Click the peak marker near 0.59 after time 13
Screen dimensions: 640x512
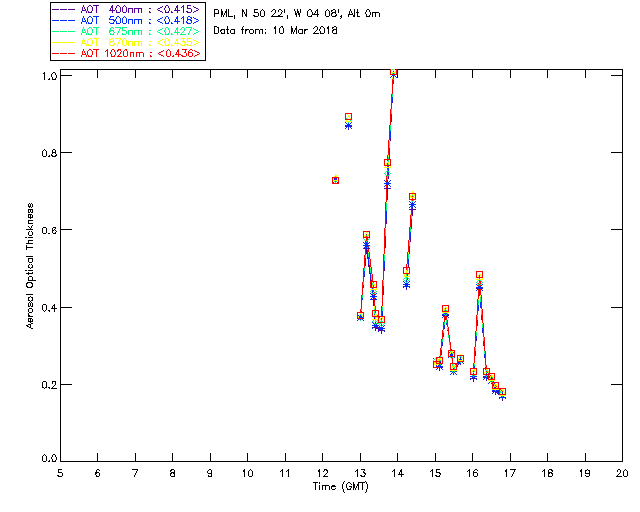tap(367, 235)
